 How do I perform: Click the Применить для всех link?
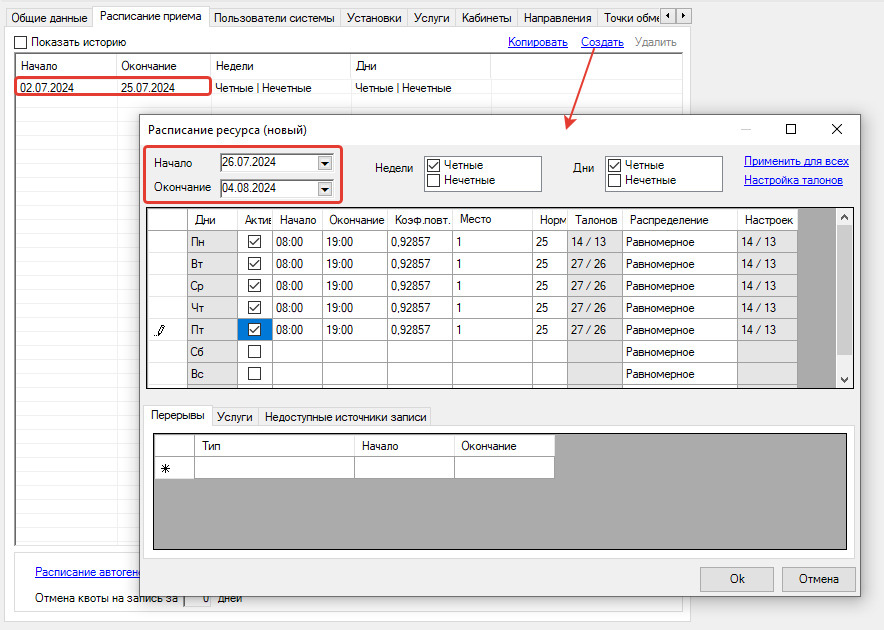[796, 161]
